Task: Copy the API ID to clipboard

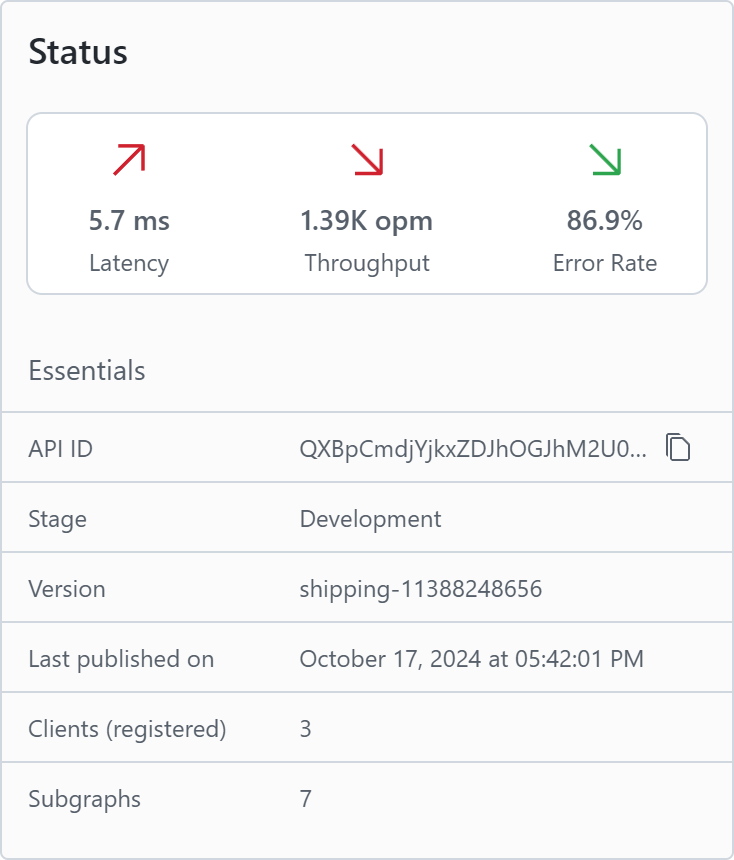Action: (x=678, y=448)
